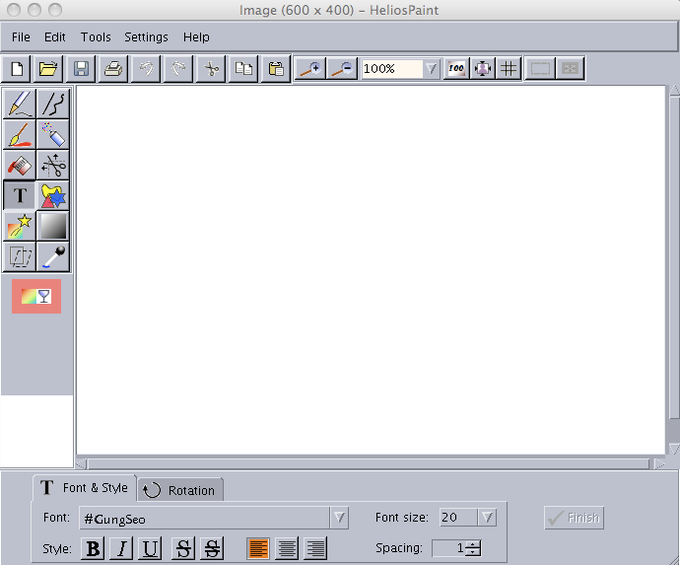Toggle Bold style
The height and width of the screenshot is (565, 680).
pyautogui.click(x=93, y=548)
